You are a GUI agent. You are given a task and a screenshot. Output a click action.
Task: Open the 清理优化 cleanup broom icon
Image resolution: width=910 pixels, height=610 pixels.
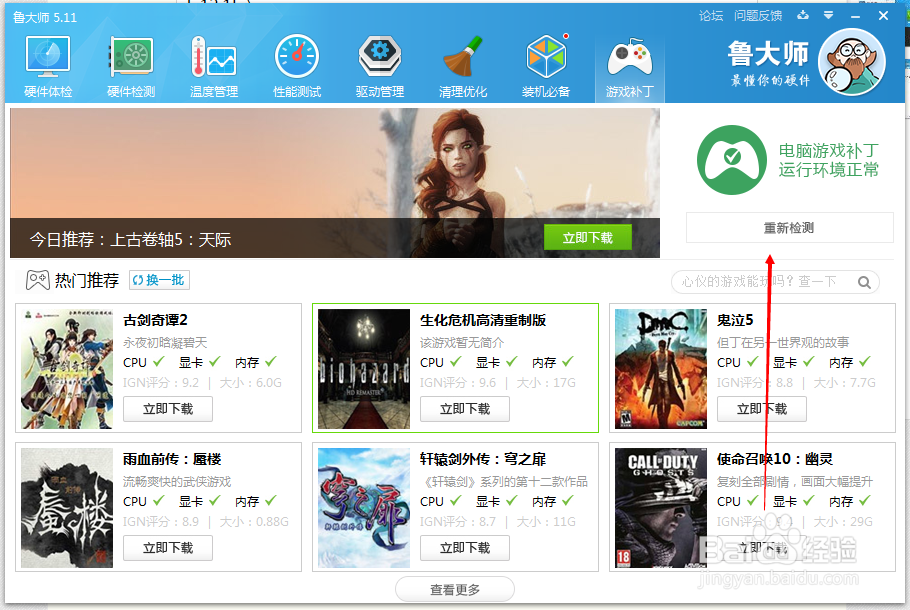463,66
